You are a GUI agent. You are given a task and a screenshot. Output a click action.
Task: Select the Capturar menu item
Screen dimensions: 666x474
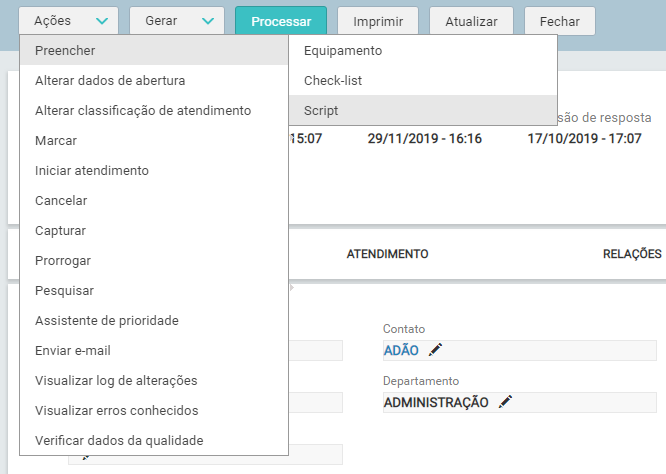click(154, 231)
